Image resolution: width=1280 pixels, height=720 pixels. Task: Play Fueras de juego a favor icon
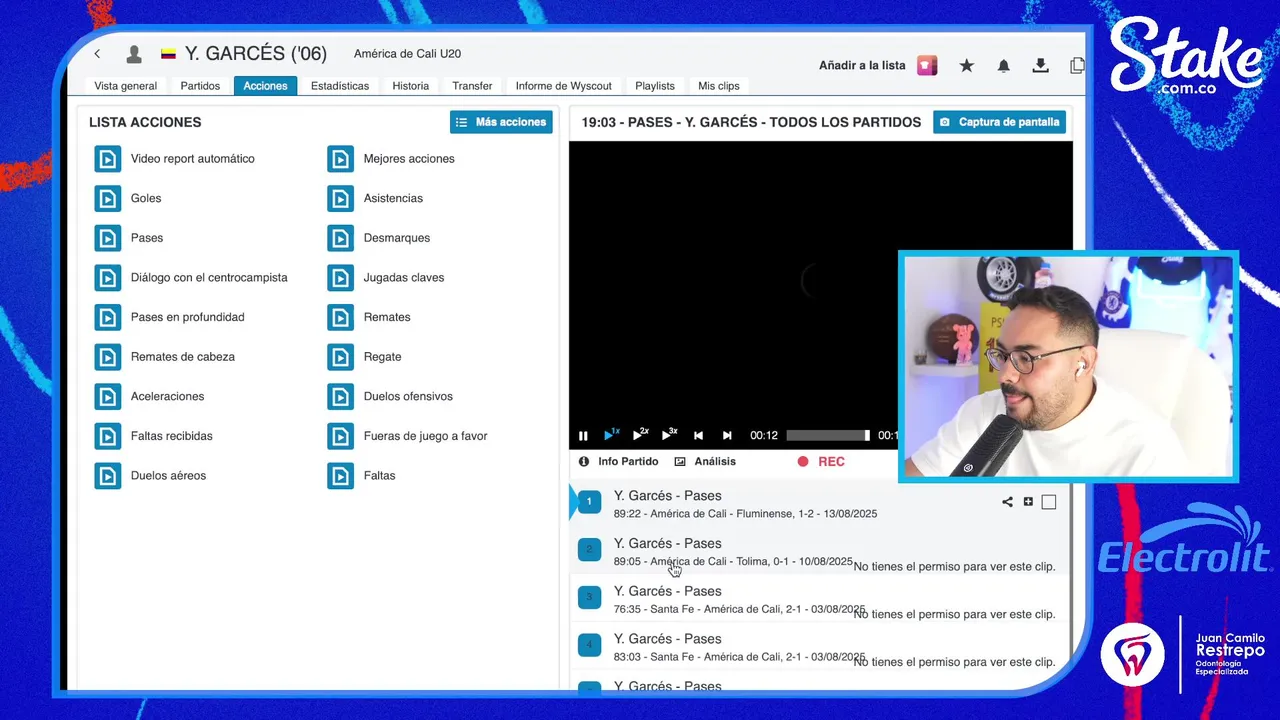(x=341, y=436)
